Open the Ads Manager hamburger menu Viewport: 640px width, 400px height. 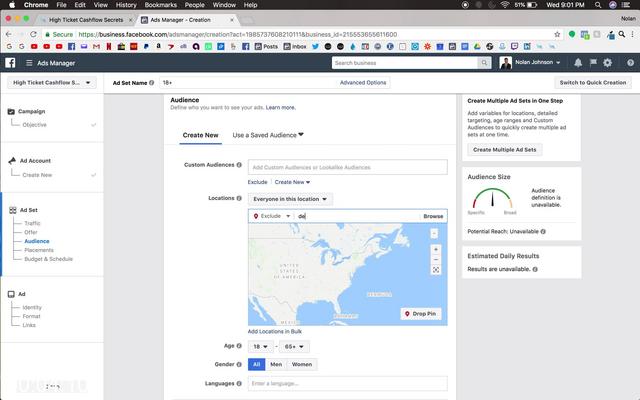tap(29, 63)
